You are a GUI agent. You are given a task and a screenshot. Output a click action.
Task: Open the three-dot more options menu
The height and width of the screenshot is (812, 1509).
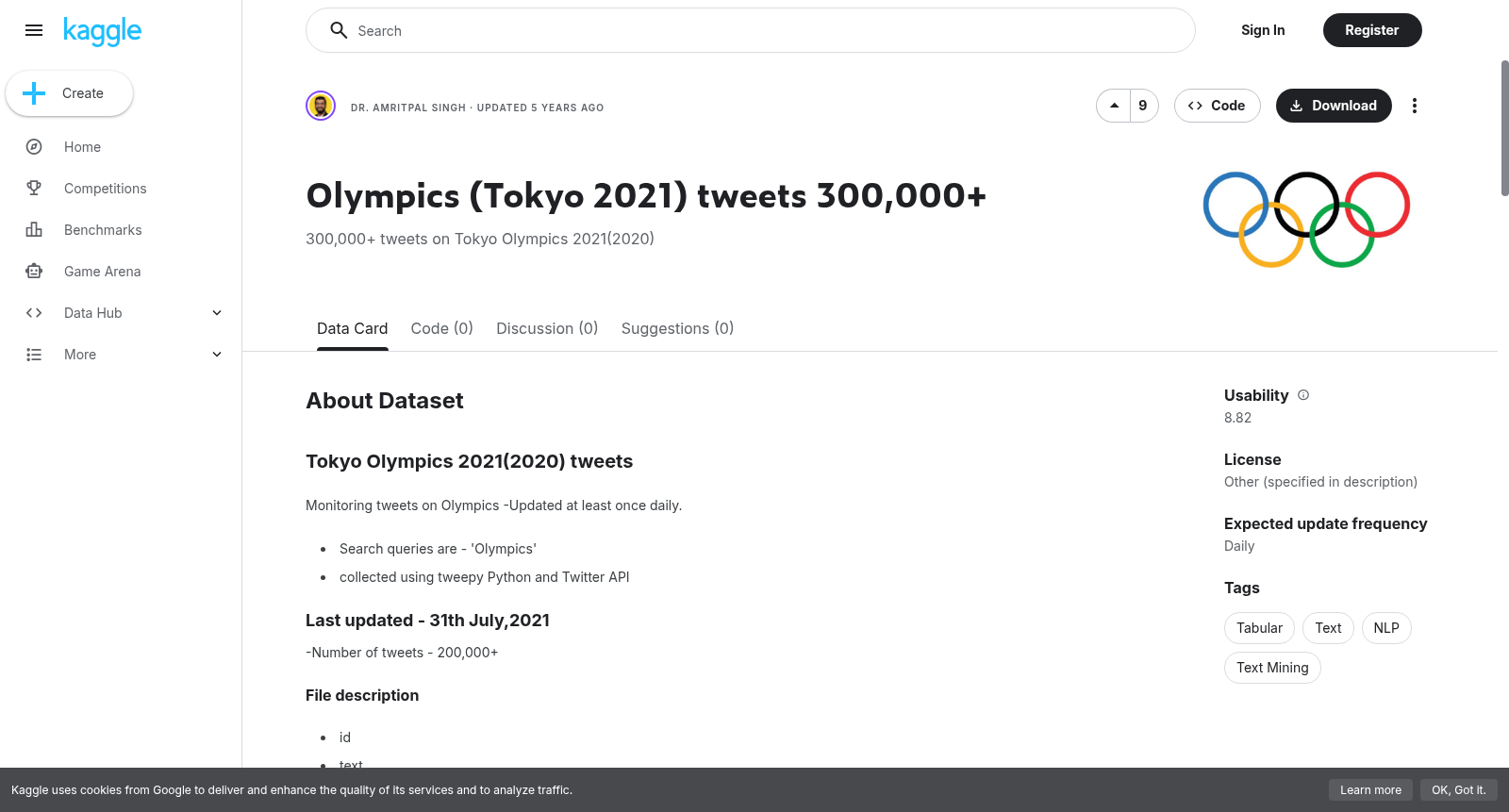click(x=1414, y=106)
